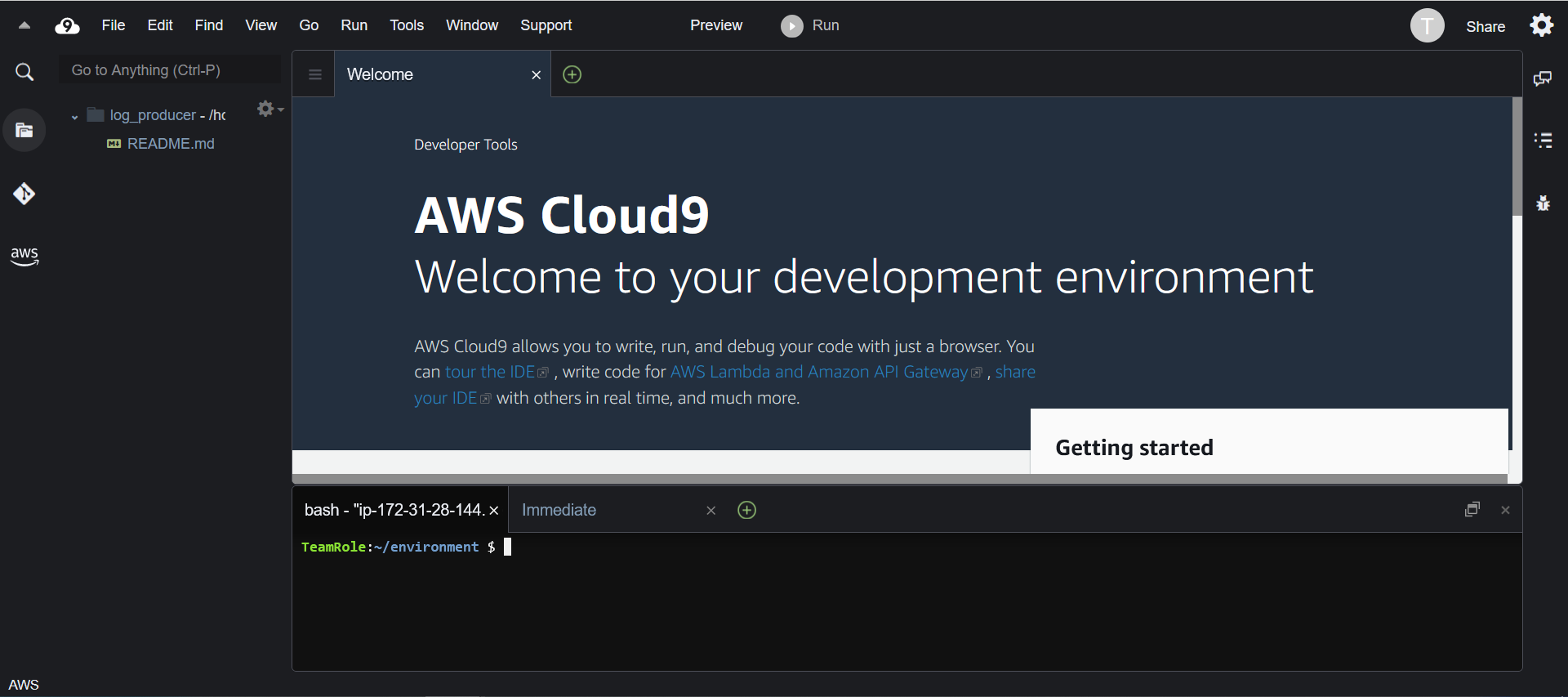Image resolution: width=1568 pixels, height=697 pixels.
Task: Click into the terminal prompt area
Action: [x=906, y=601]
